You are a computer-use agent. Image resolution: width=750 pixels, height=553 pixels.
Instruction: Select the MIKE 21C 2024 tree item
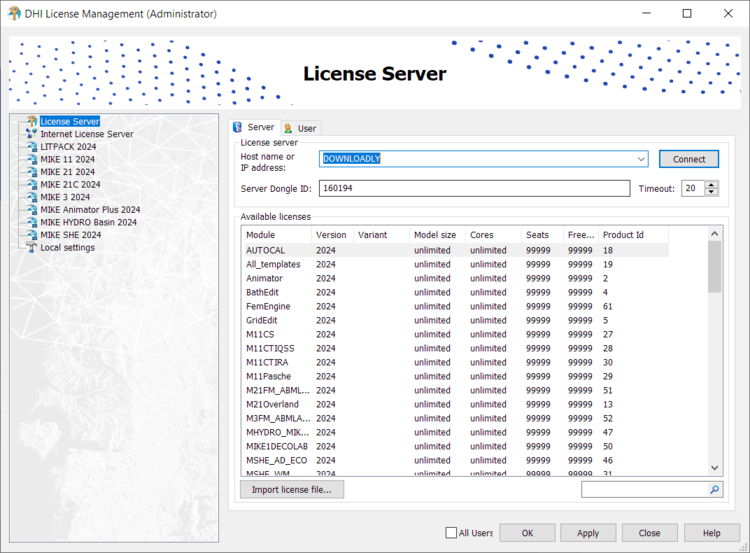(x=70, y=185)
